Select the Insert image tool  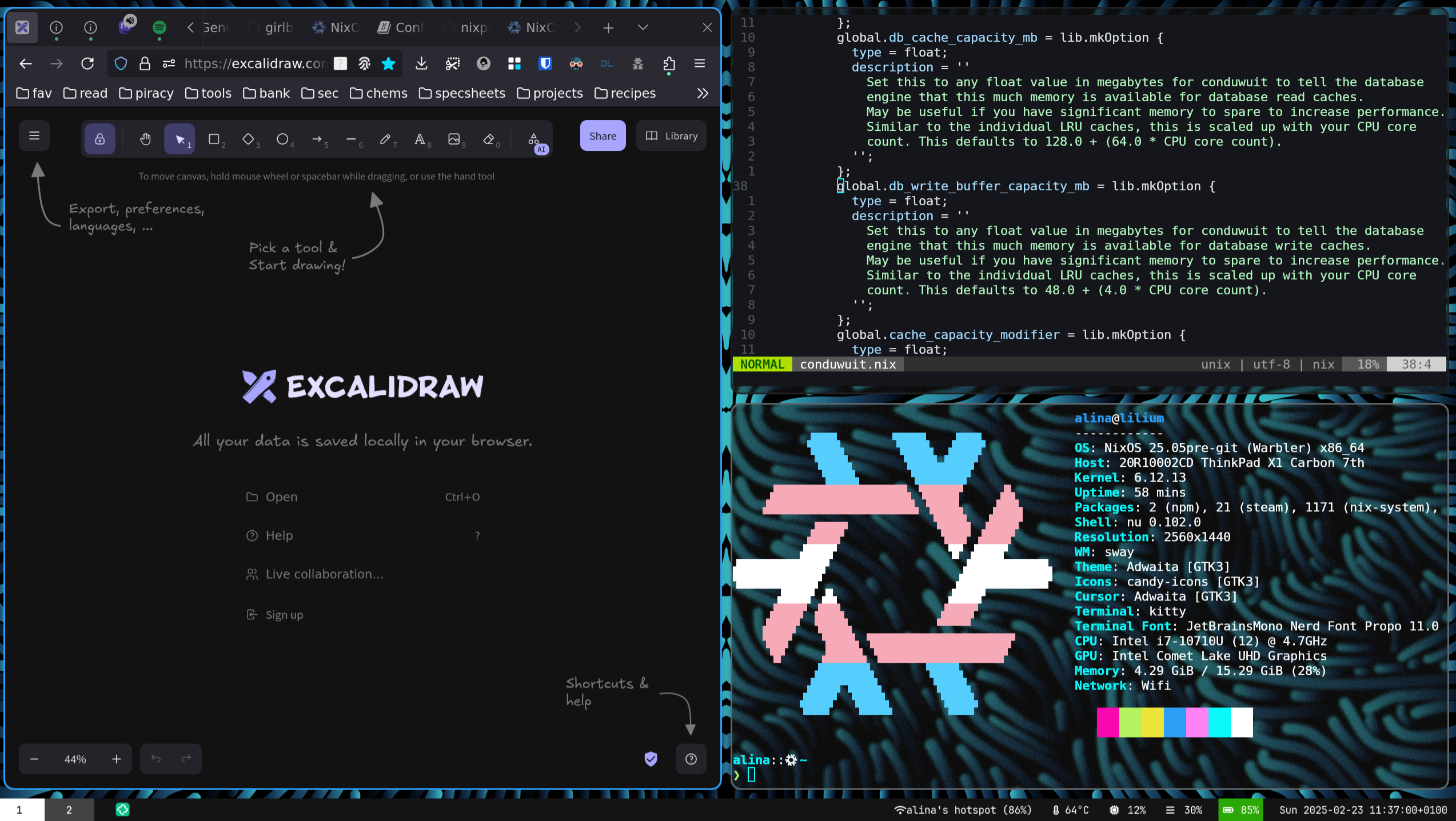point(454,139)
